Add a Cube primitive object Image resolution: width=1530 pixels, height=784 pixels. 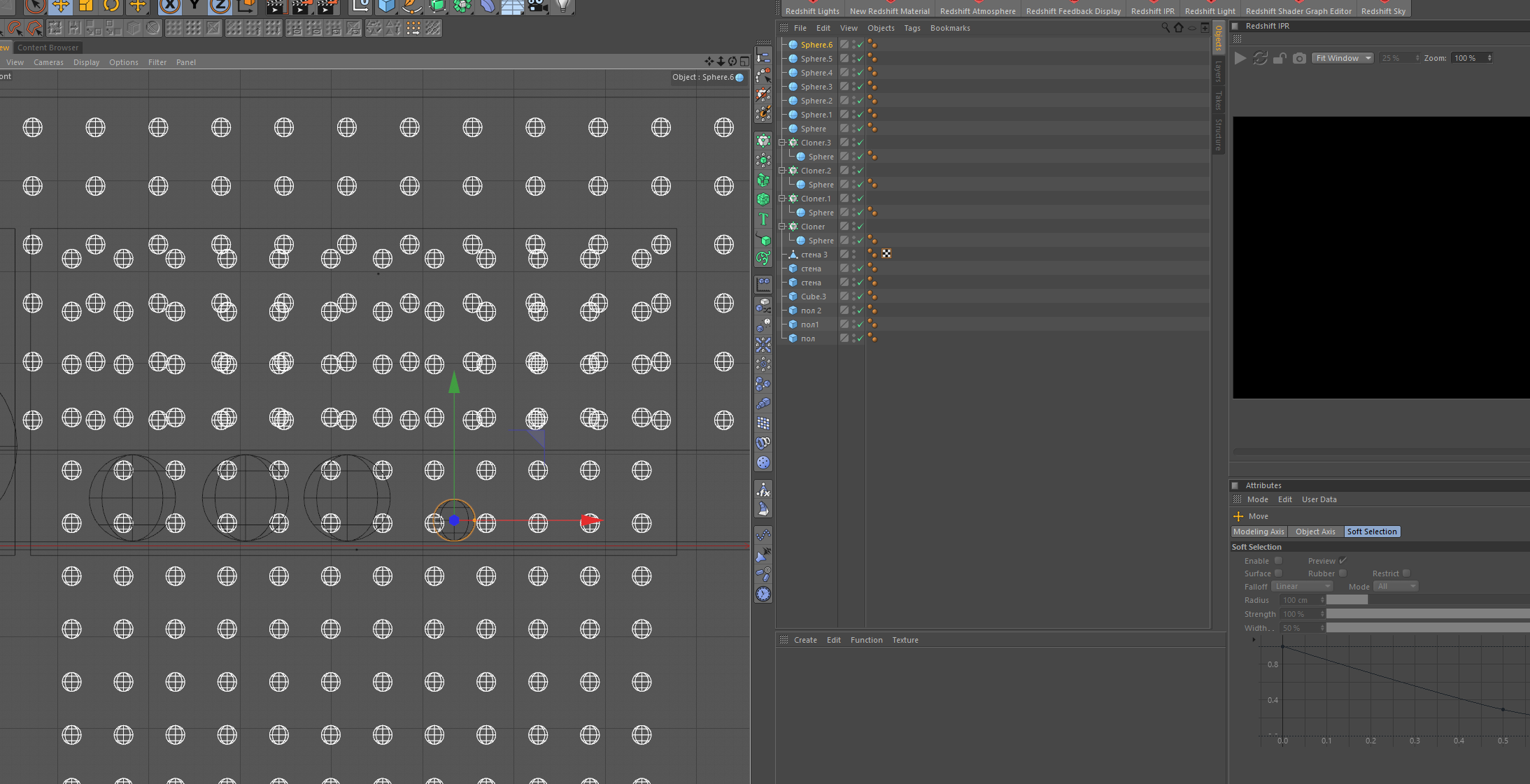coord(386,6)
